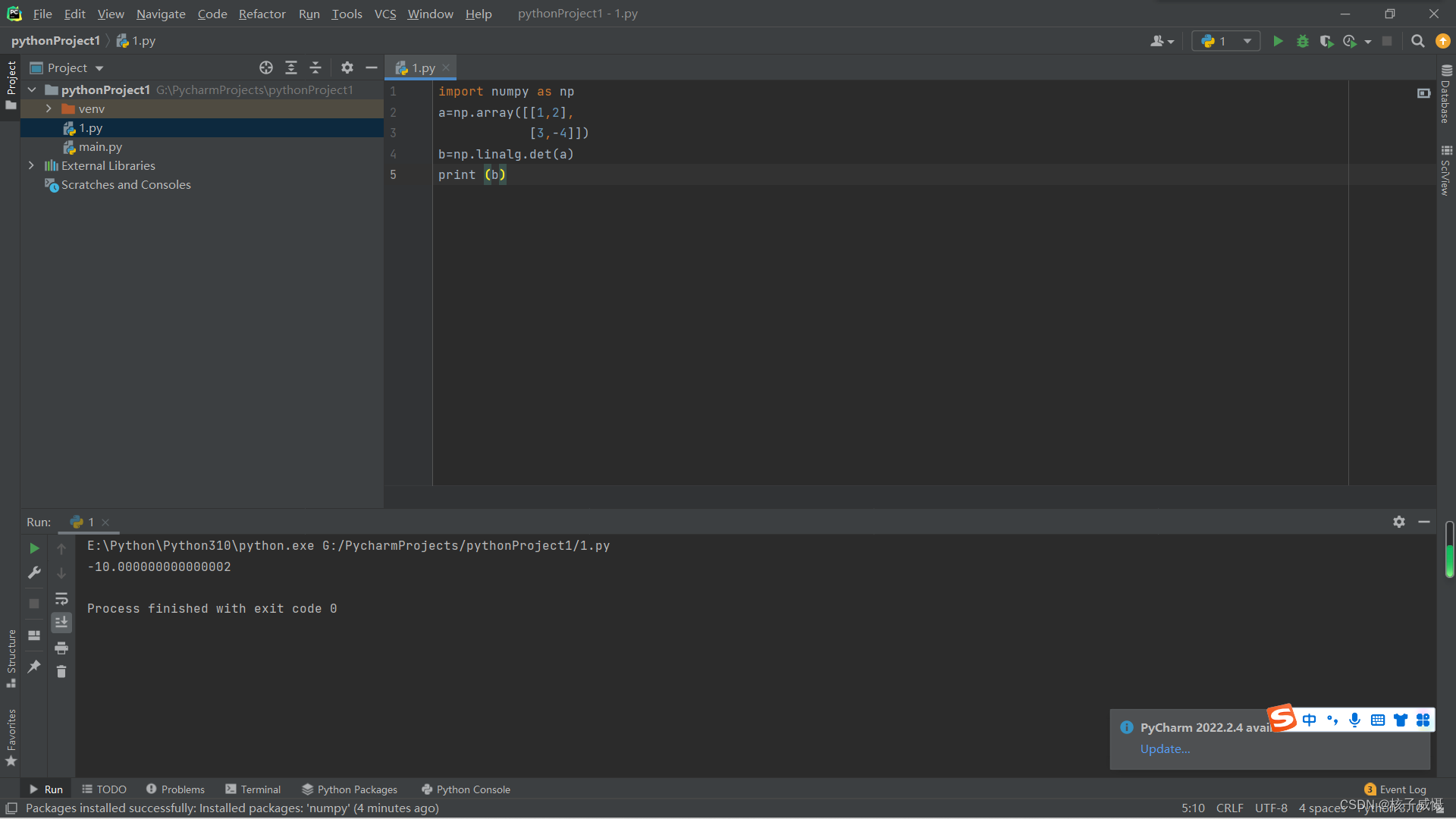Image resolution: width=1456 pixels, height=819 pixels.
Task: Click the Update... link in notification
Action: (x=1165, y=748)
